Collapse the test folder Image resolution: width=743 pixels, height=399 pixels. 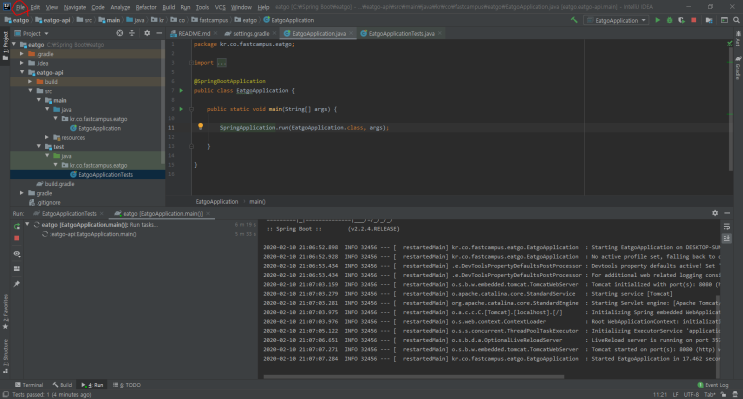pyautogui.click(x=39, y=147)
